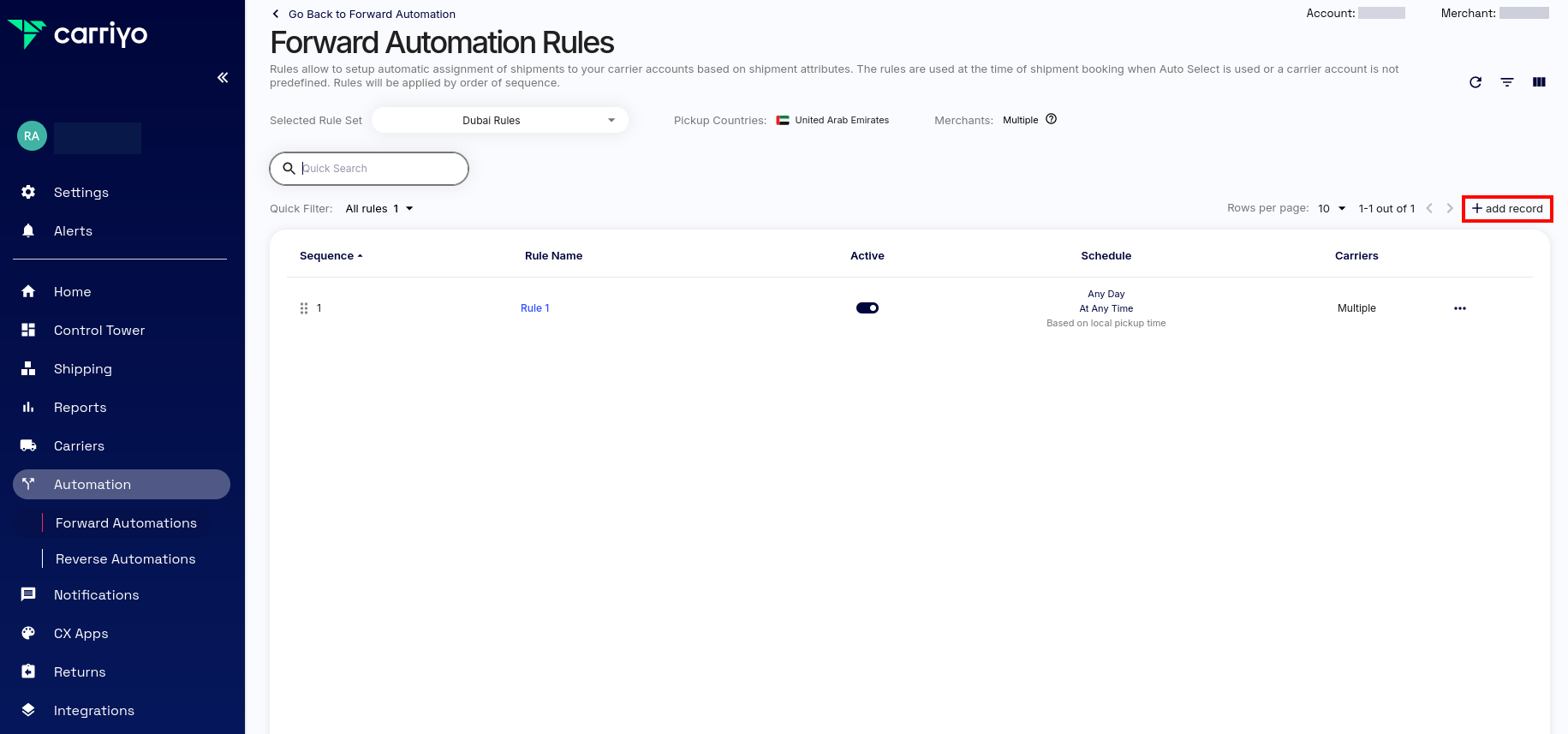
Task: Open the RA user avatar
Action: (x=32, y=136)
